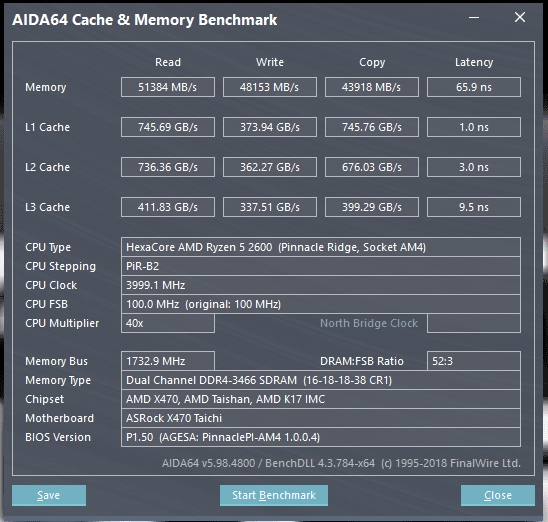Click the CPU Clock label
Screen dimensions: 548x522
[51, 285]
